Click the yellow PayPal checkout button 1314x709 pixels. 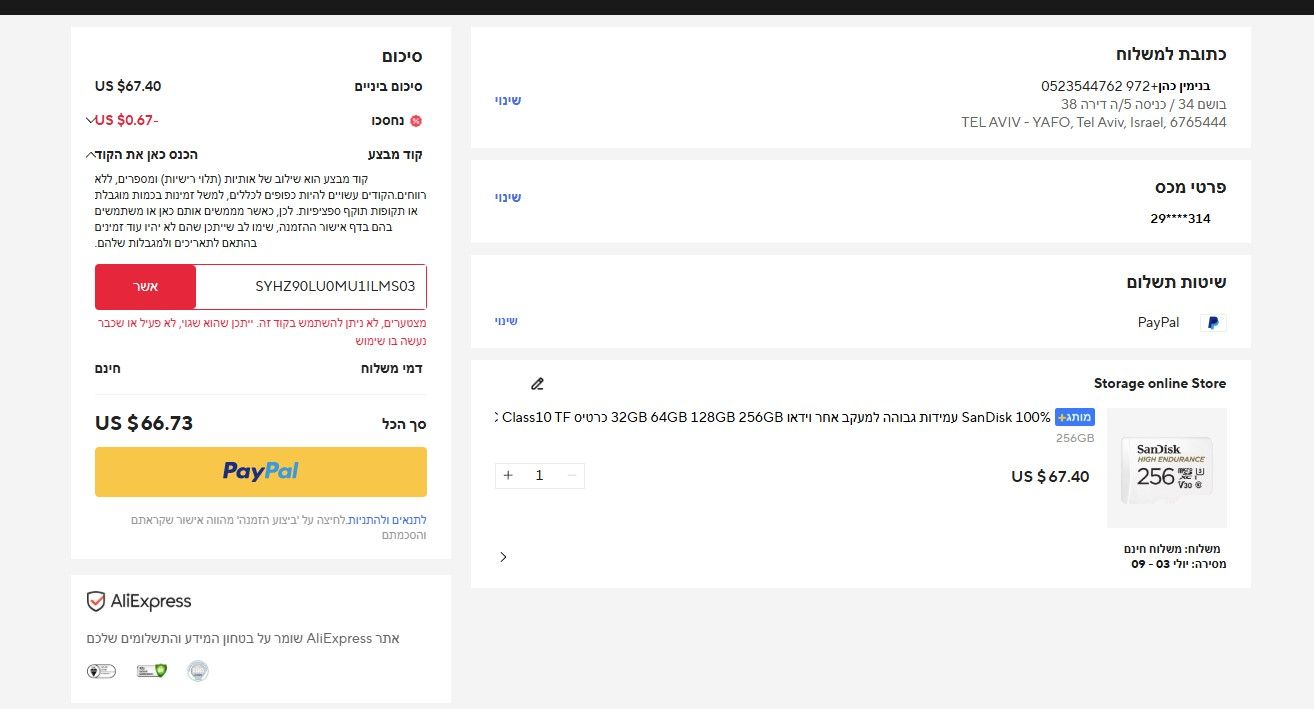coord(261,472)
